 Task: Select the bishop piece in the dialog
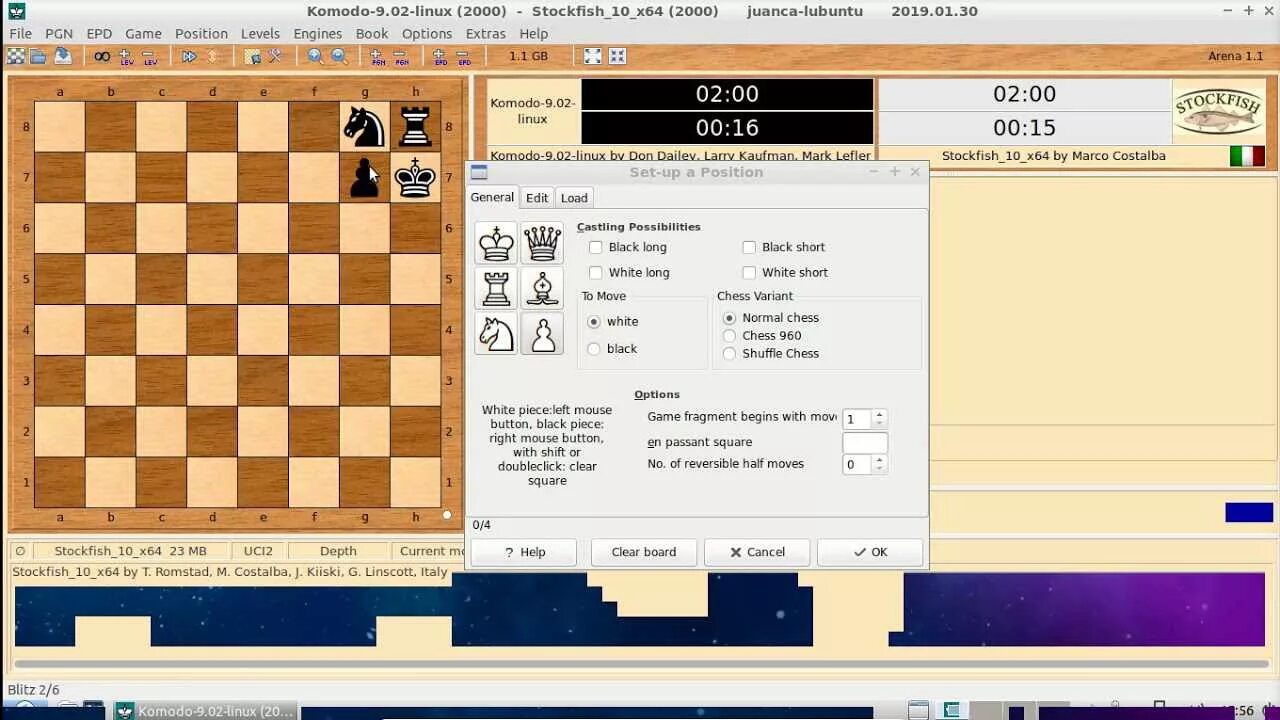coord(542,288)
